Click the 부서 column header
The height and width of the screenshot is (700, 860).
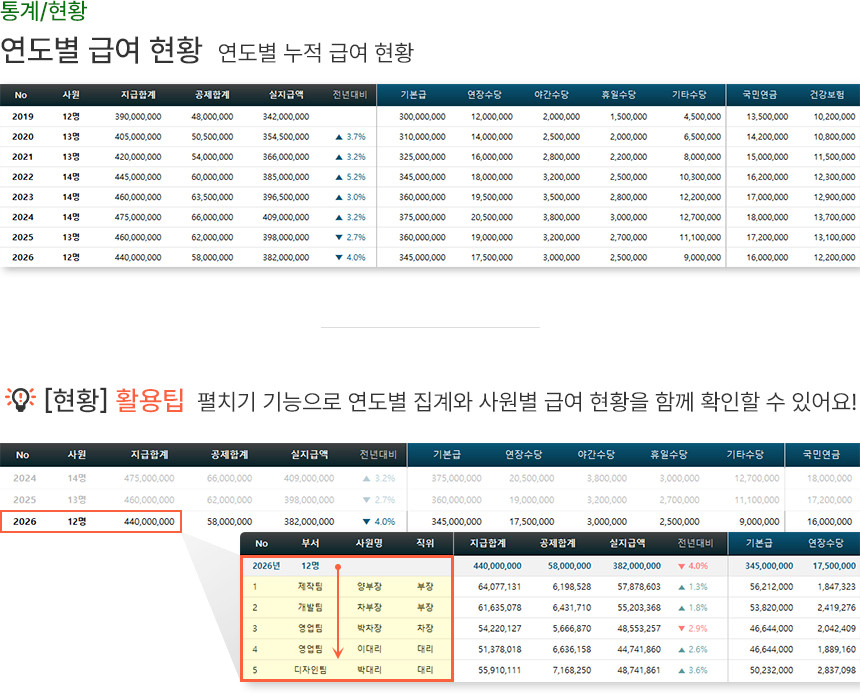[x=311, y=544]
